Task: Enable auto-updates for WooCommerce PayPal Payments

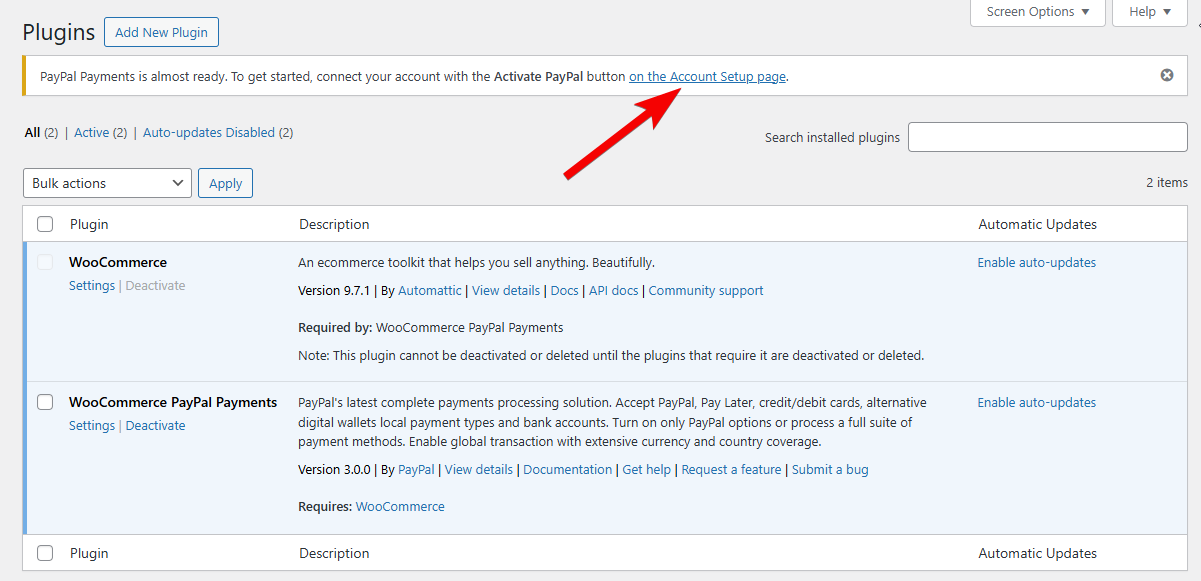Action: tap(1036, 402)
